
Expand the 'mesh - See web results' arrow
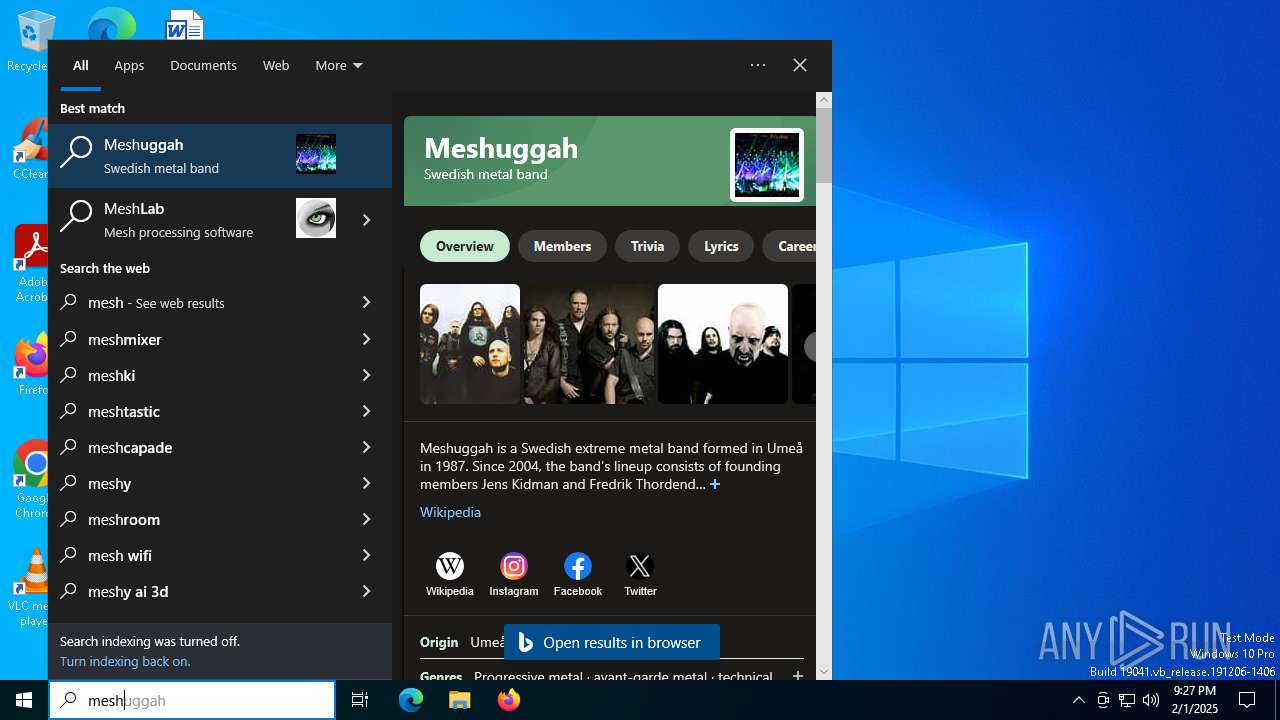(366, 303)
